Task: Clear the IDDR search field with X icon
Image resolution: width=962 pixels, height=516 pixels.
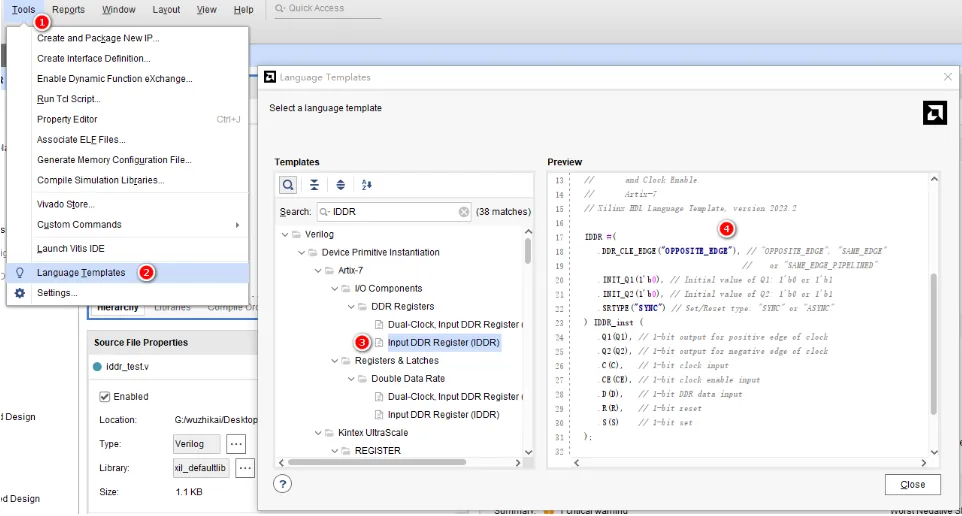Action: [464, 212]
